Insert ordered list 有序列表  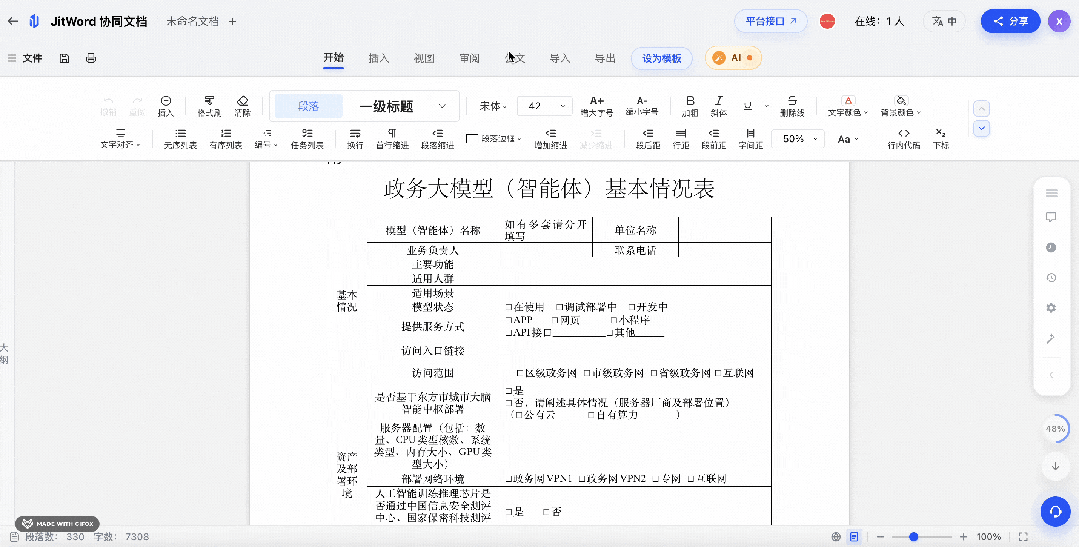click(226, 138)
